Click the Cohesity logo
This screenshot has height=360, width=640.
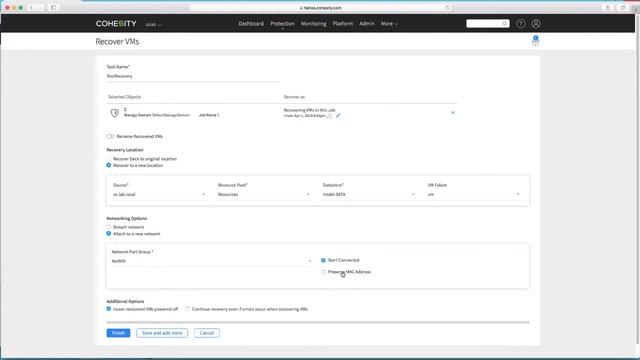116,24
